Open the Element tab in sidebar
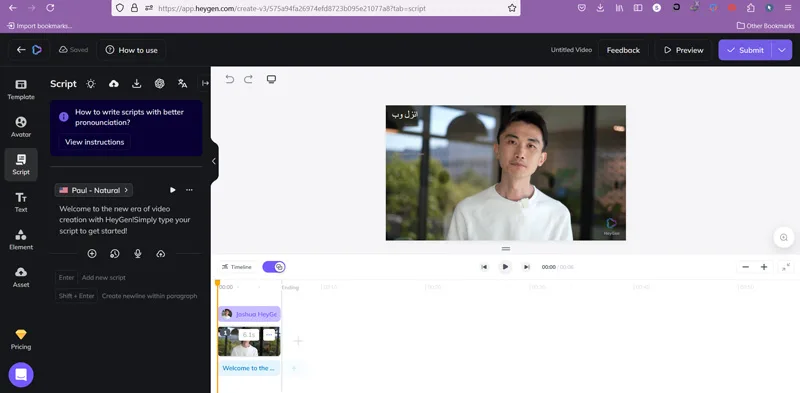The image size is (800, 393). [21, 240]
